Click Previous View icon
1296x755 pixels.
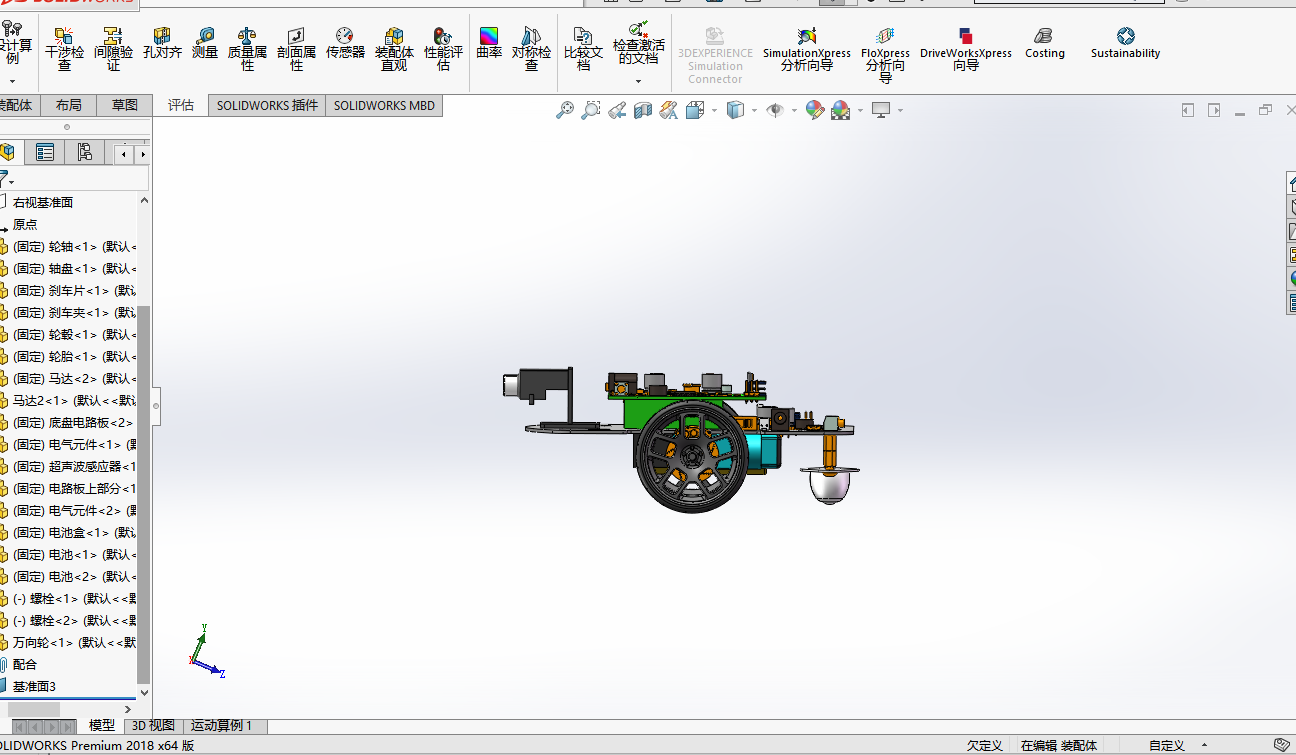point(617,110)
